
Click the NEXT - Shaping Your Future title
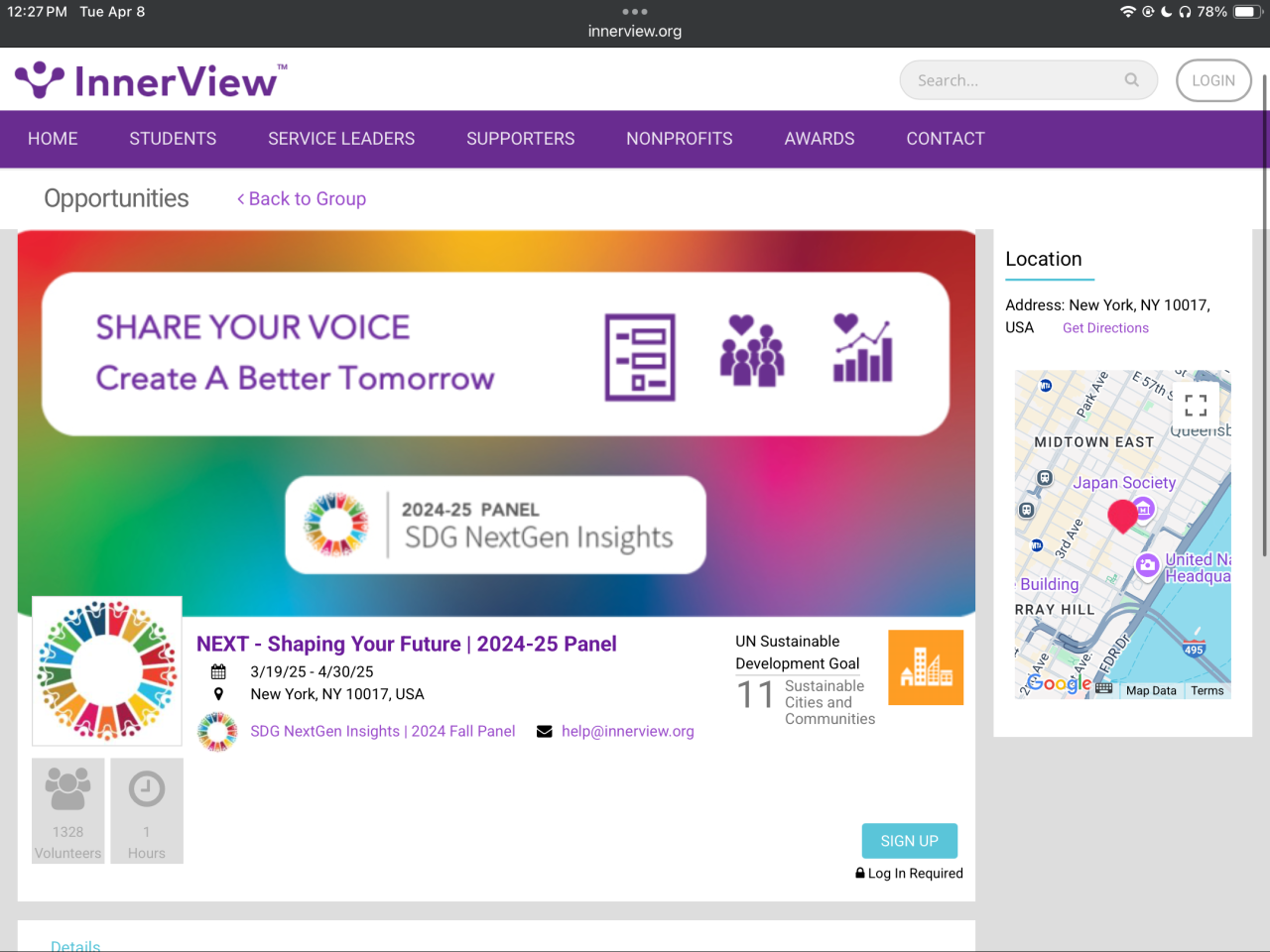click(407, 644)
